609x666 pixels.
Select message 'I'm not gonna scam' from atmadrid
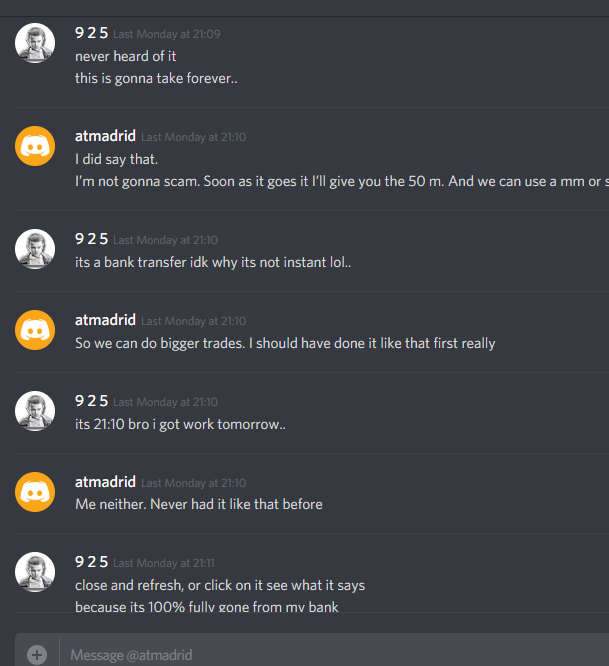pos(342,182)
